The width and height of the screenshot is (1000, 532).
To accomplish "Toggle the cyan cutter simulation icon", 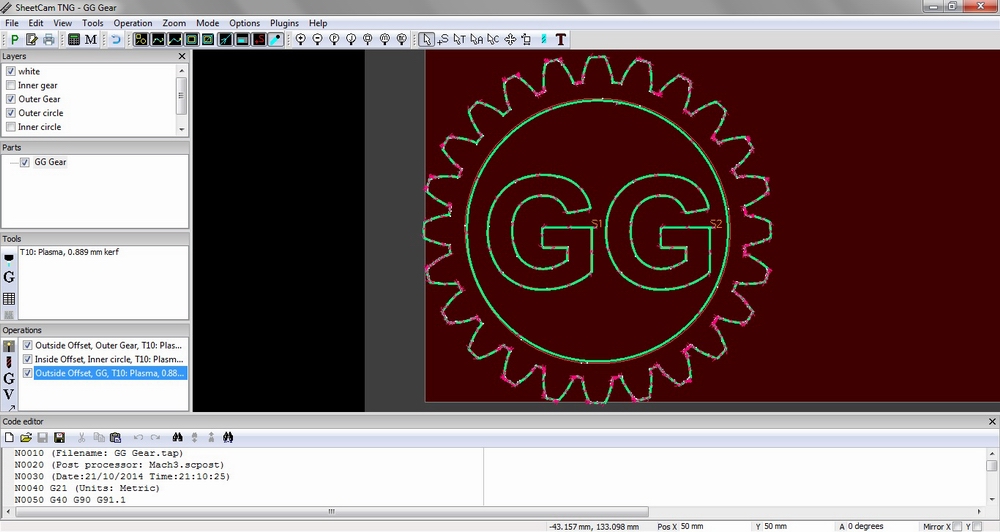I will pyautogui.click(x=276, y=40).
